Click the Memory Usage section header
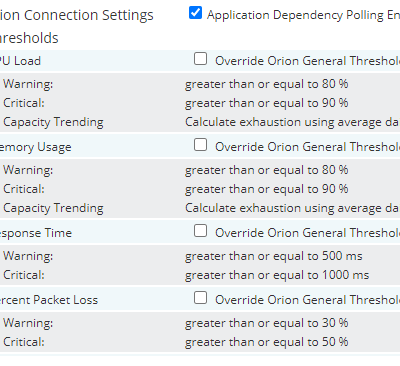400x366 pixels. click(x=36, y=147)
